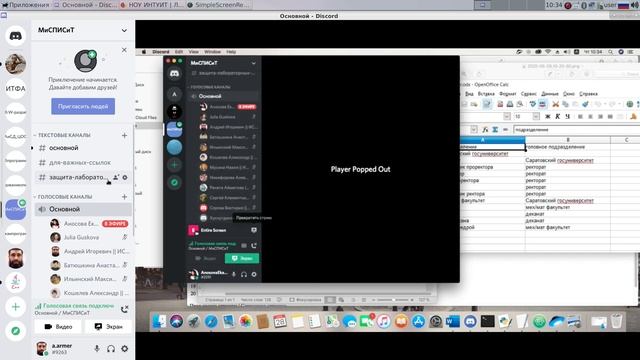Open Вставка menu in OpenOffice Calc

tap(486, 94)
